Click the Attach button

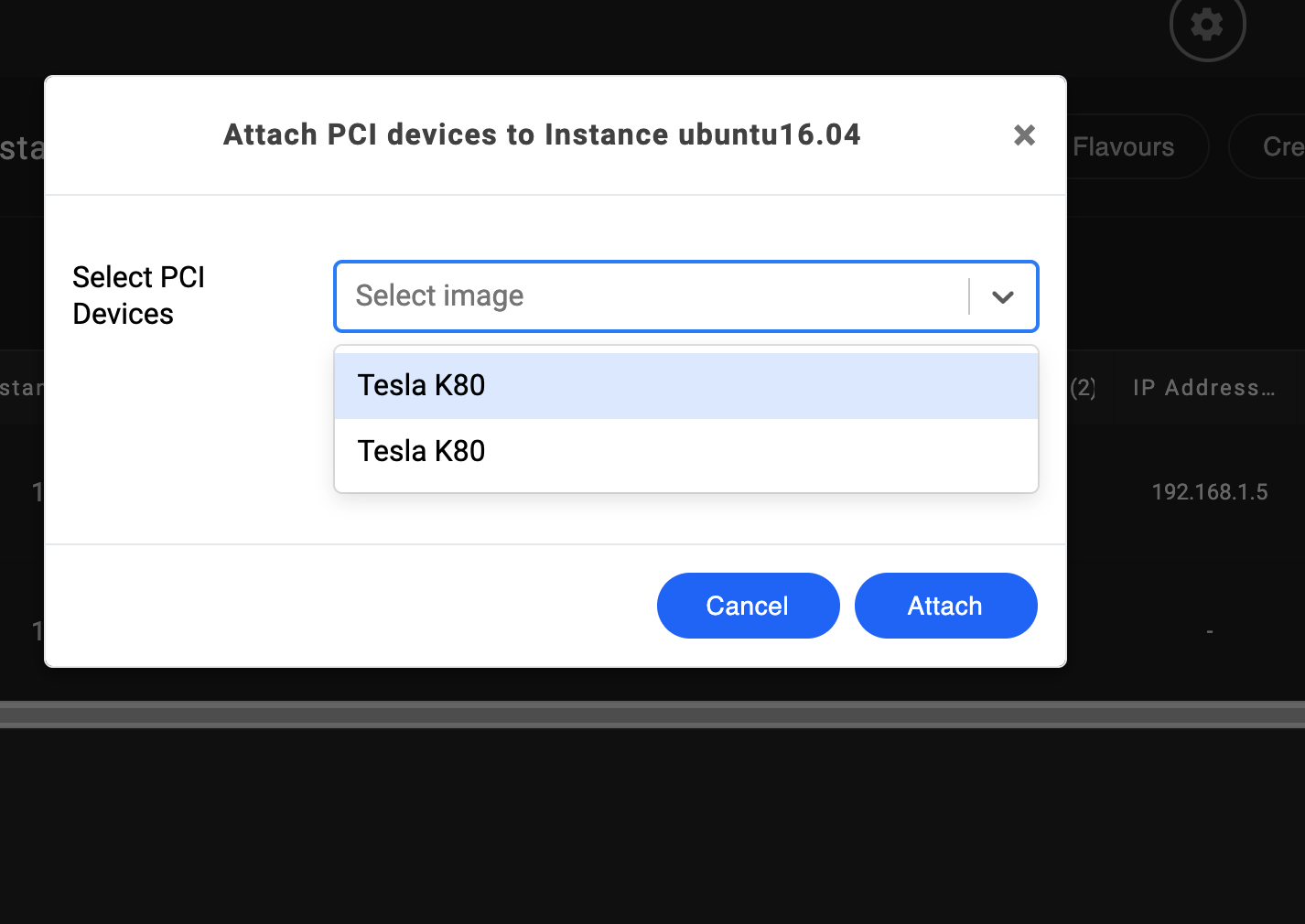click(x=945, y=606)
